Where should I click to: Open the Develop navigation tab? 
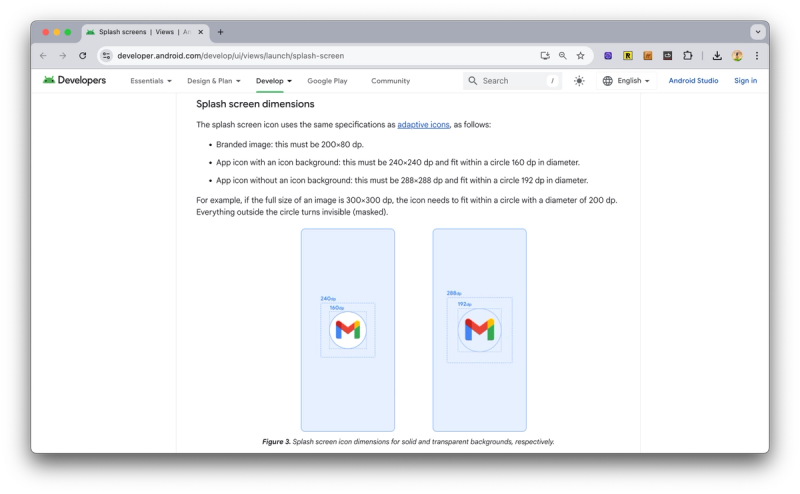[274, 81]
